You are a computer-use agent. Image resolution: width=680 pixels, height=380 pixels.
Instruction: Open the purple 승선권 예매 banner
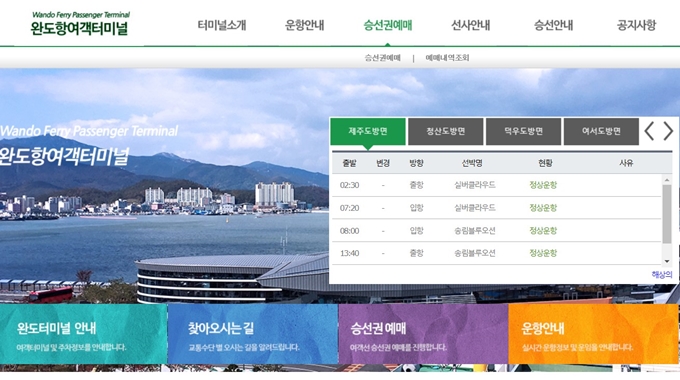pyautogui.click(x=423, y=334)
